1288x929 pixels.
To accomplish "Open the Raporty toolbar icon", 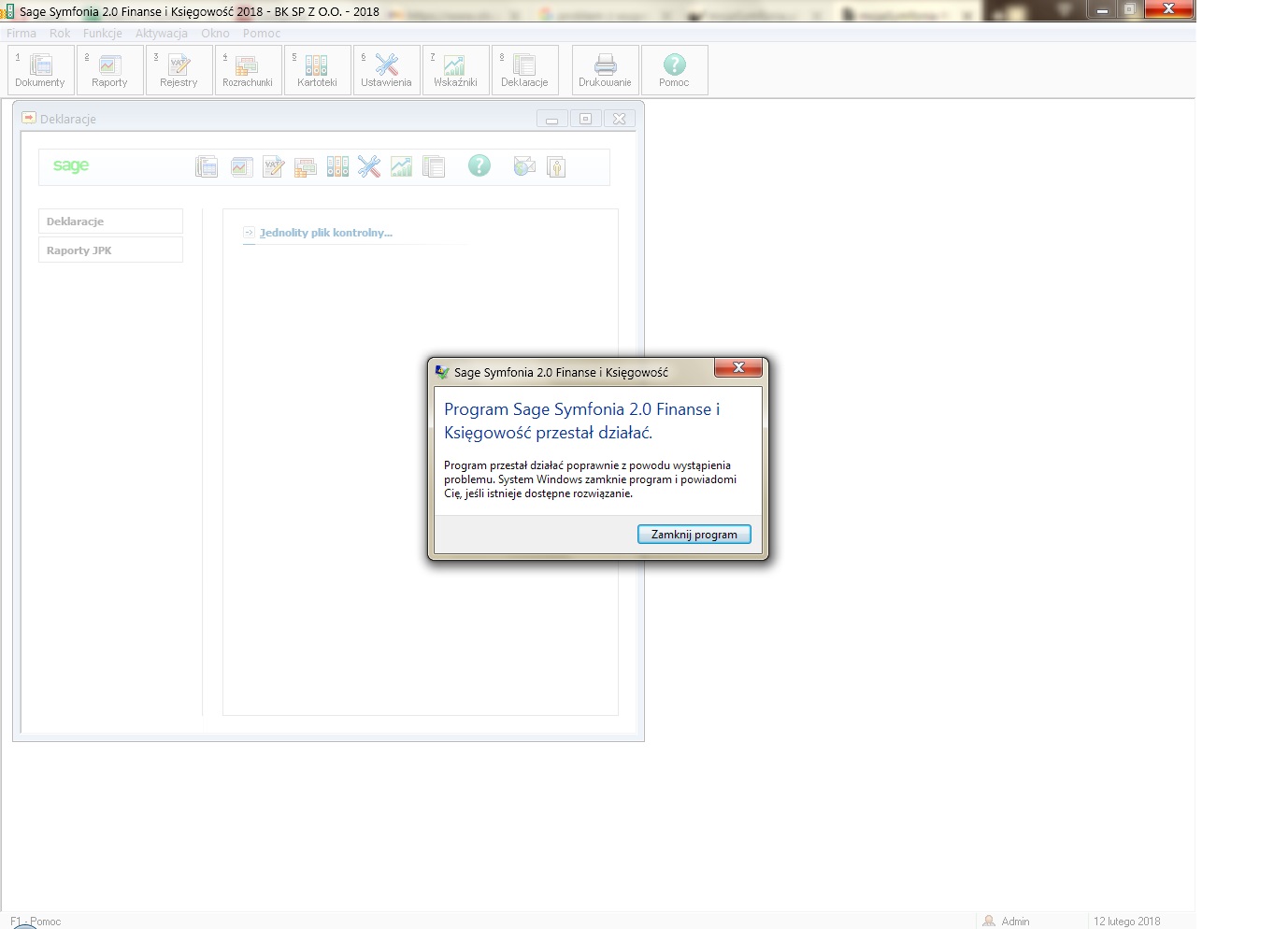I will (109, 70).
